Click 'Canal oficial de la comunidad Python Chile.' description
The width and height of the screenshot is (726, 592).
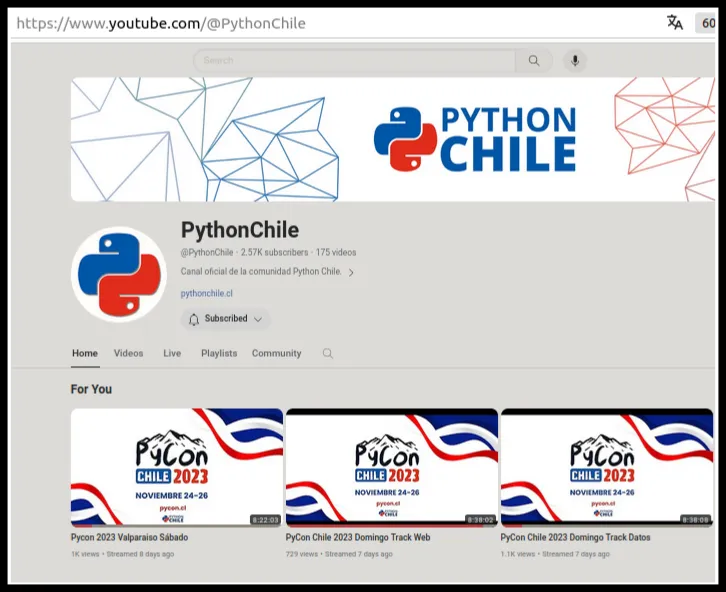(x=261, y=272)
